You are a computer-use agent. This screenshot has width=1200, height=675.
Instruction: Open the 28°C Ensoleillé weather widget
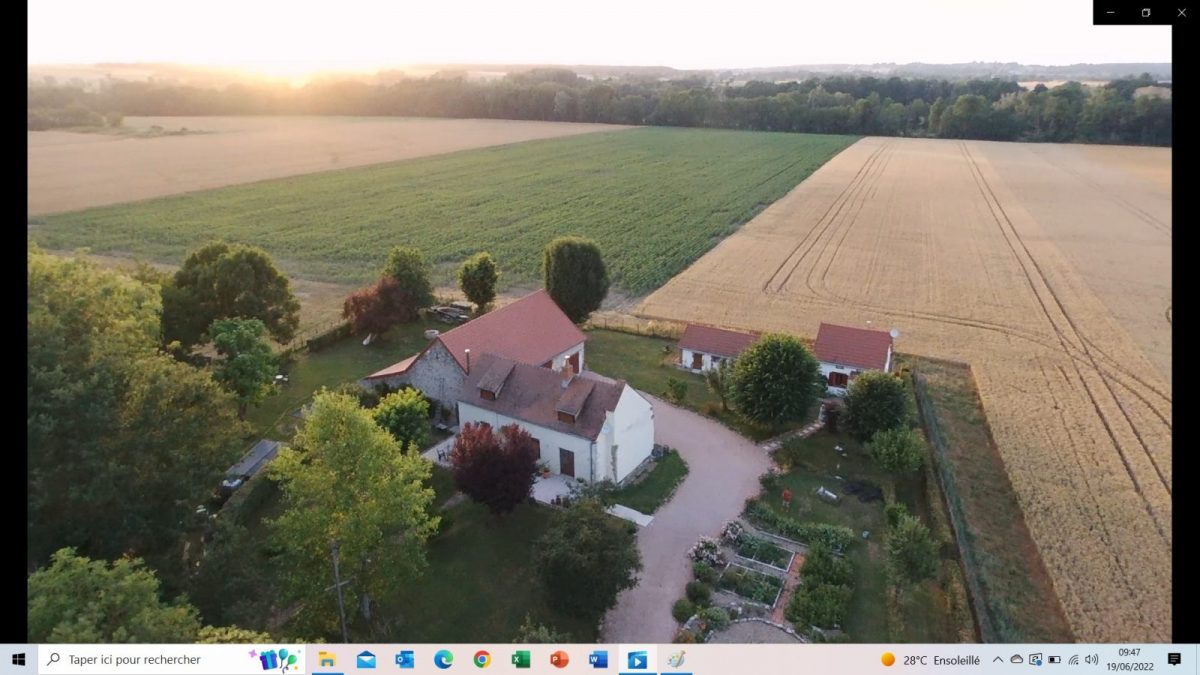point(930,660)
